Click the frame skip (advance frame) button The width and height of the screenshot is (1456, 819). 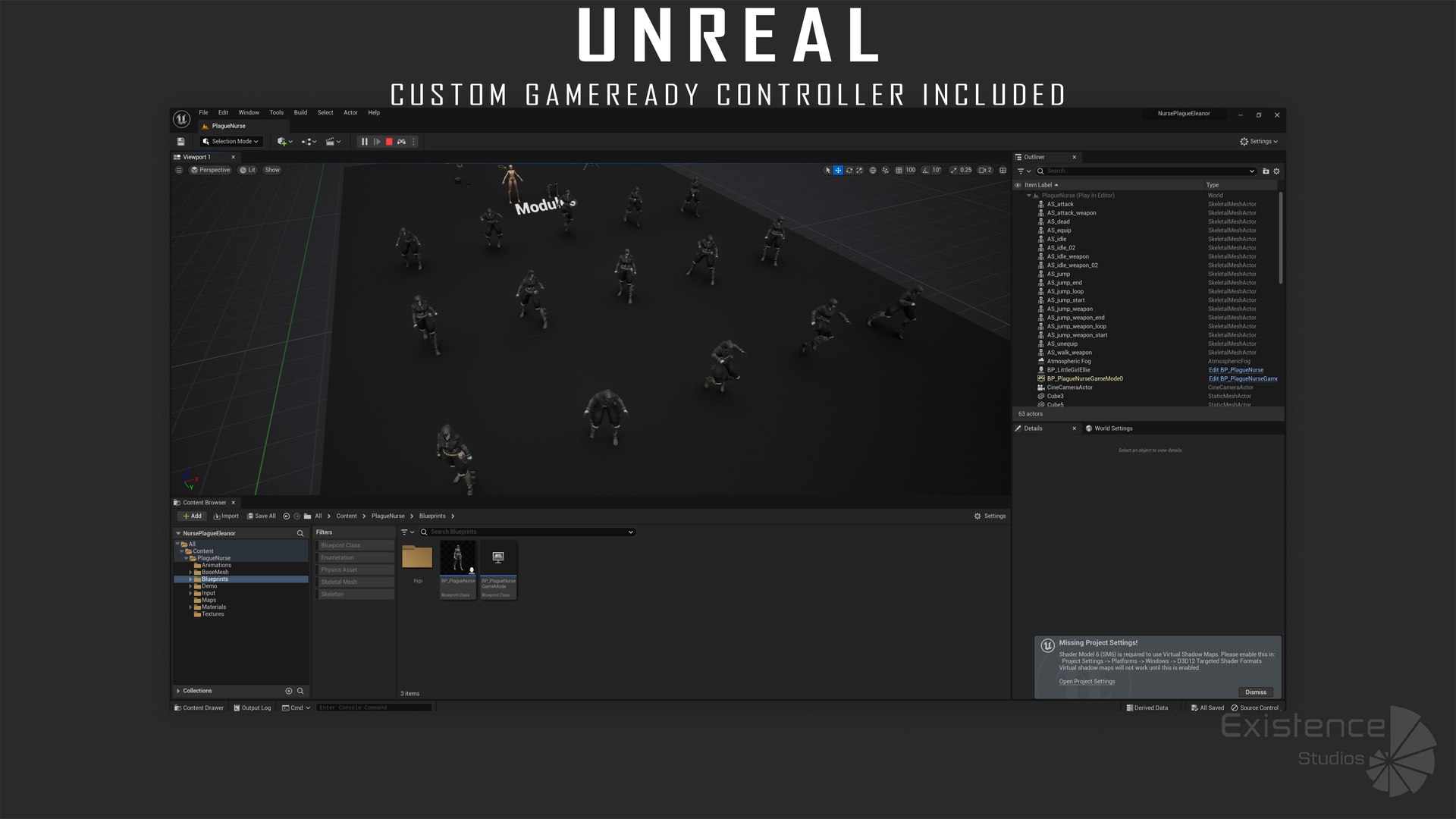pyautogui.click(x=377, y=142)
